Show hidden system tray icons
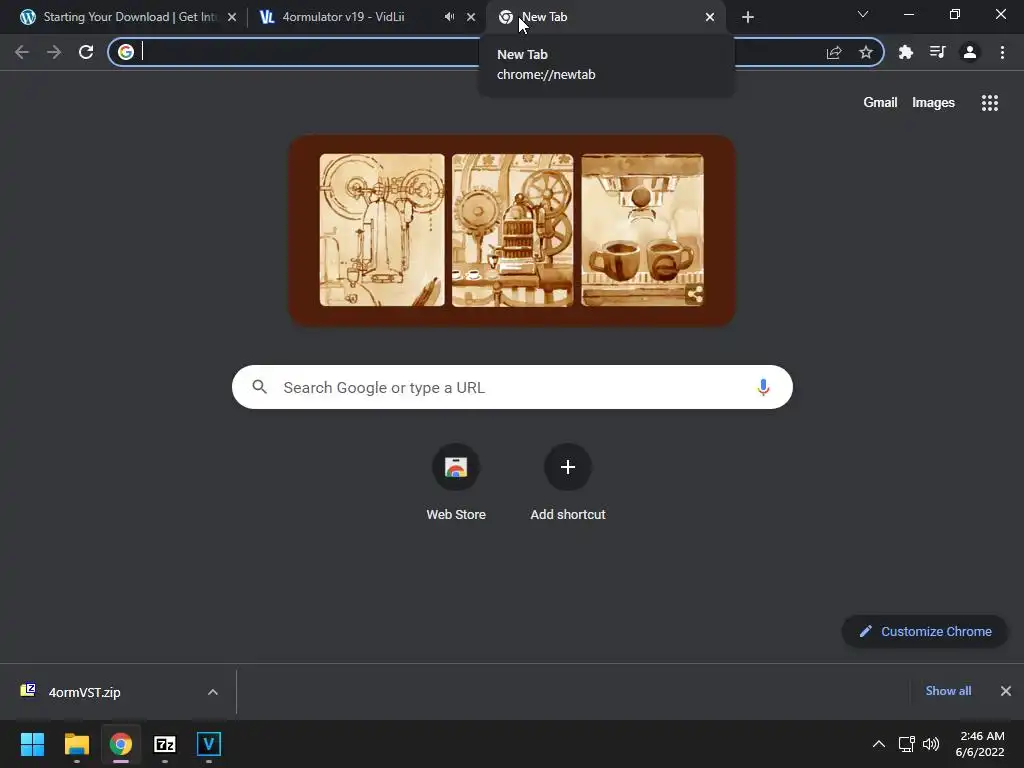 click(x=879, y=744)
